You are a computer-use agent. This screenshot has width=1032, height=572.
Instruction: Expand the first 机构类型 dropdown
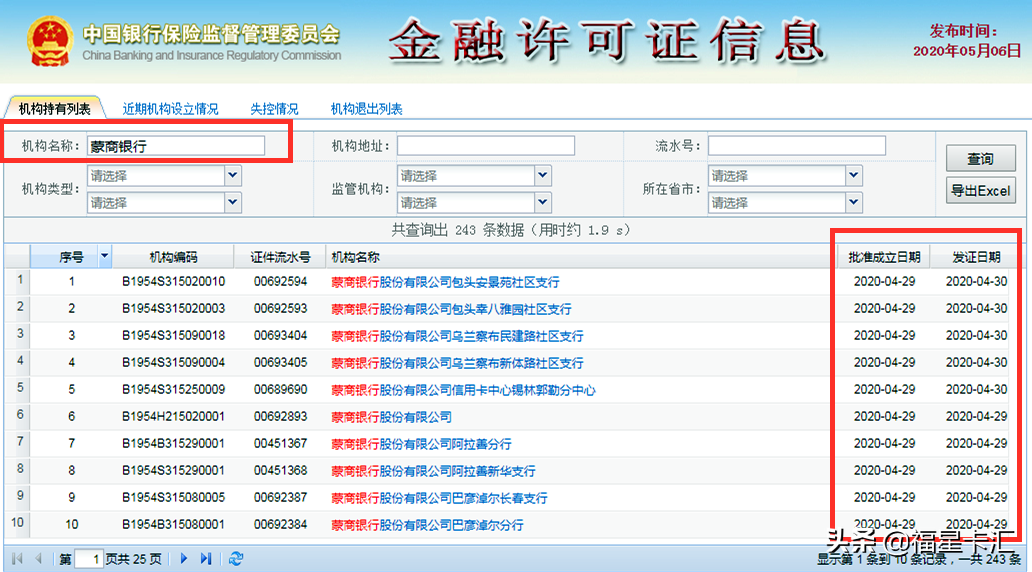tap(233, 176)
